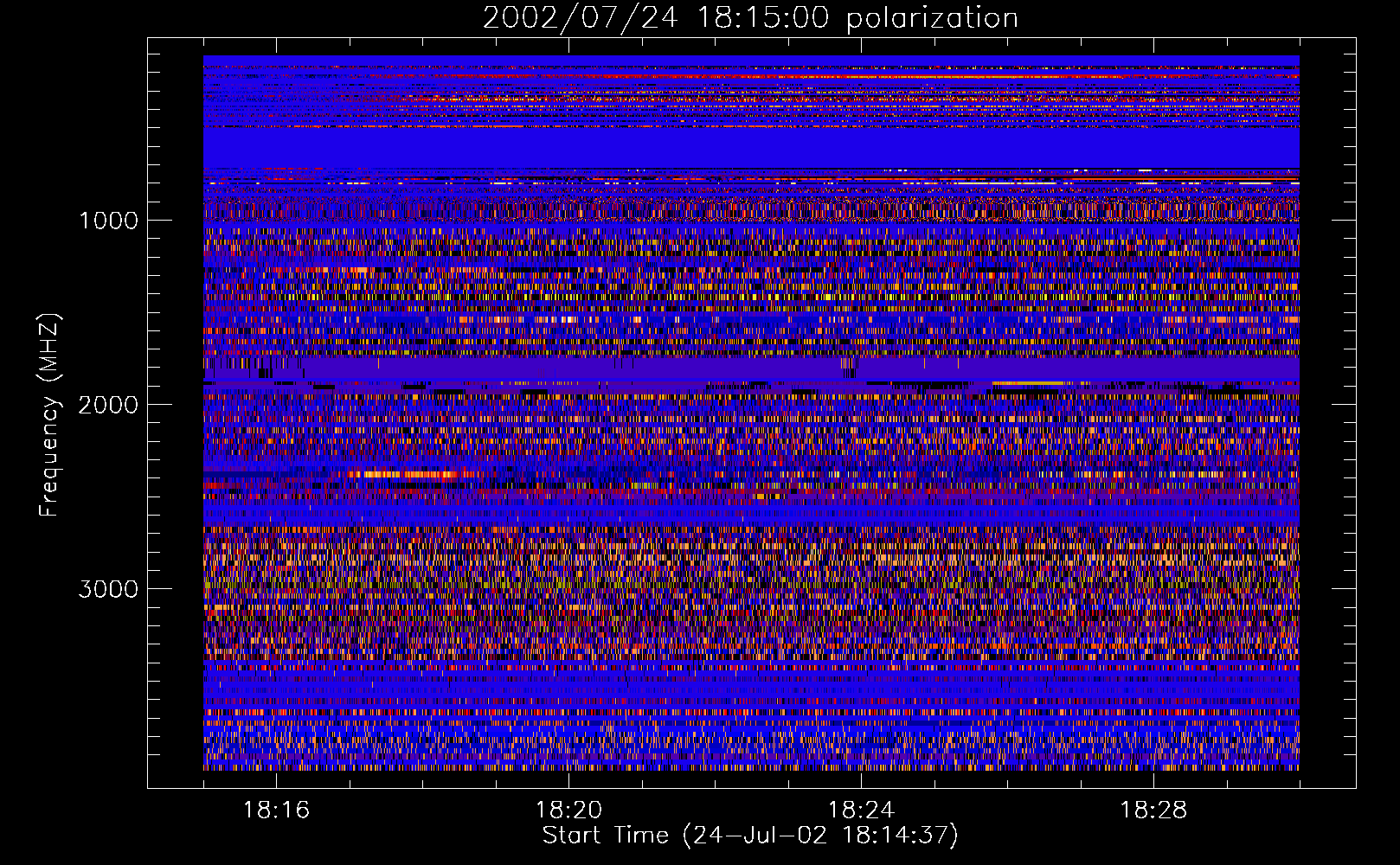Click the 18:28 time tick label

coord(1153,811)
